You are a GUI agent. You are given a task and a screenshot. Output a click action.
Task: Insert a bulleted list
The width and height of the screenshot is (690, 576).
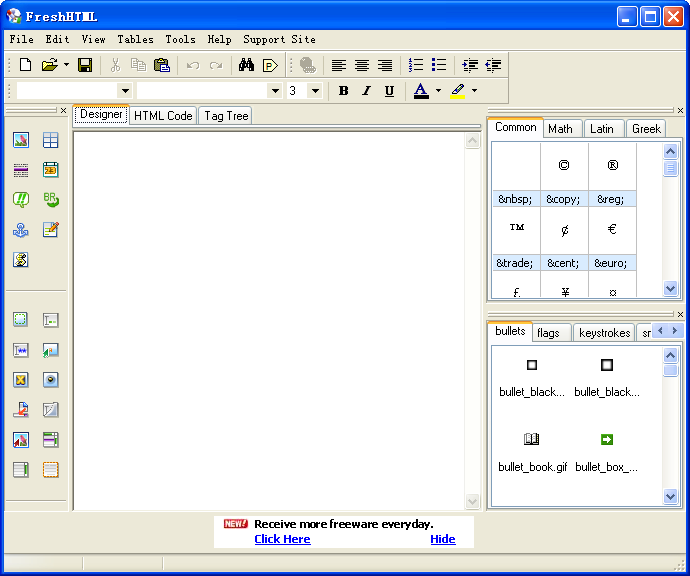point(439,65)
